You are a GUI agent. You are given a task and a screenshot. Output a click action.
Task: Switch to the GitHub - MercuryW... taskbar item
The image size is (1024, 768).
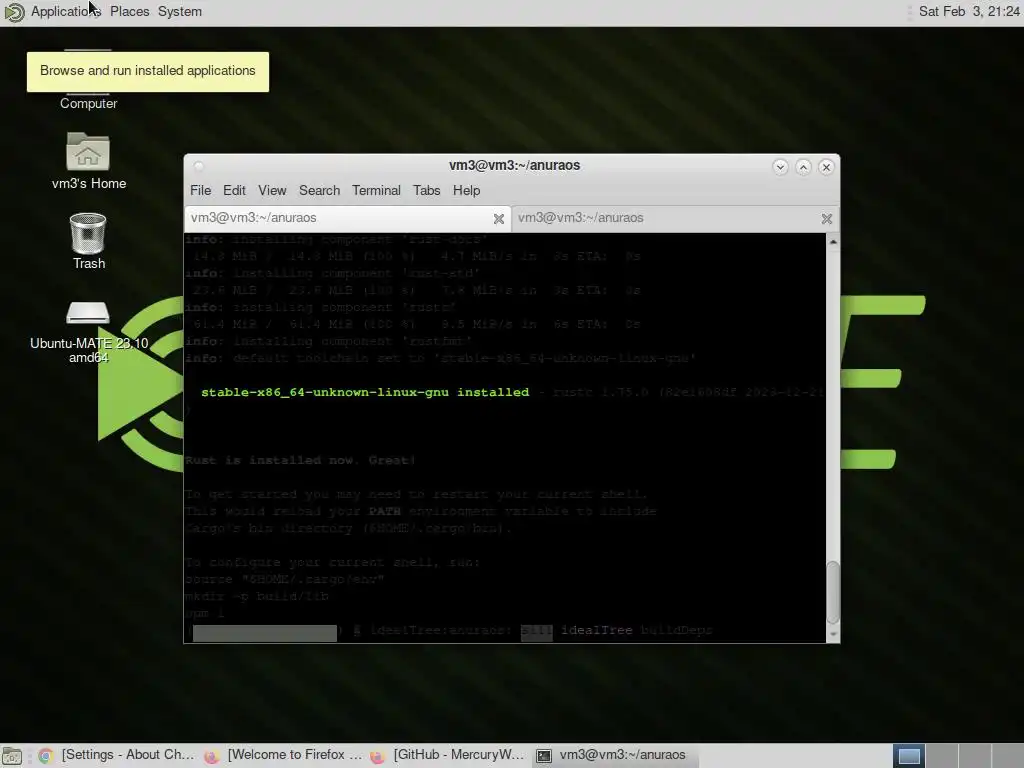449,755
